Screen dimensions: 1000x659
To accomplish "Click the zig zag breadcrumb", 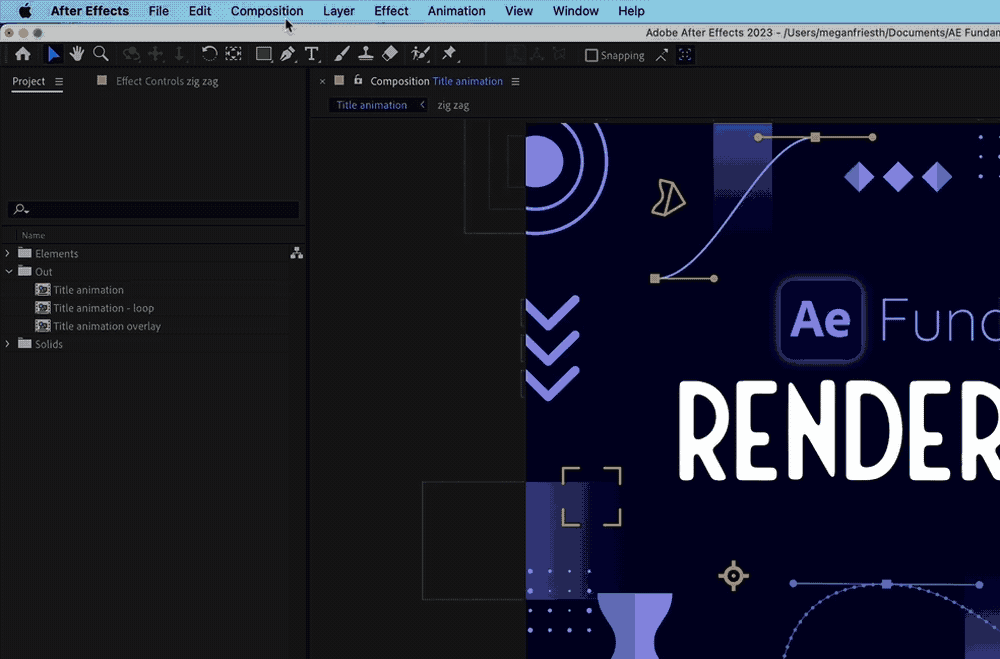I will coord(453,105).
